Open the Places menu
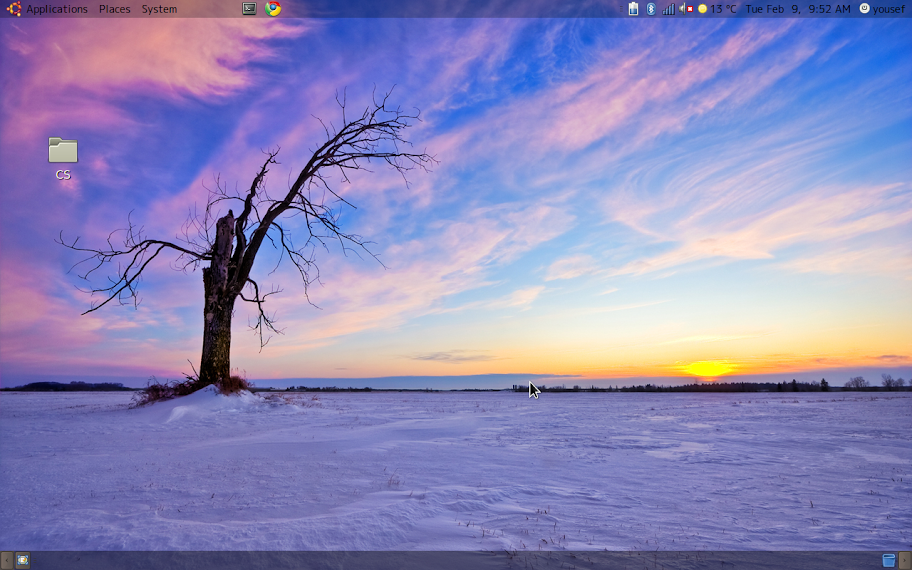 [115, 9]
